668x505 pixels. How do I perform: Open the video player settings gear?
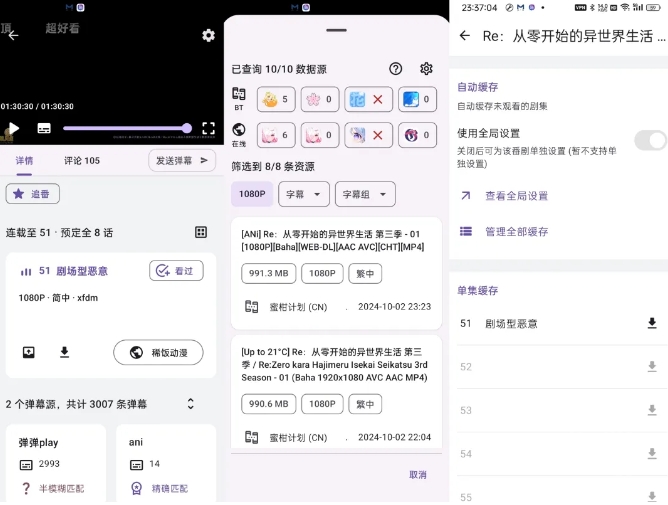point(208,35)
